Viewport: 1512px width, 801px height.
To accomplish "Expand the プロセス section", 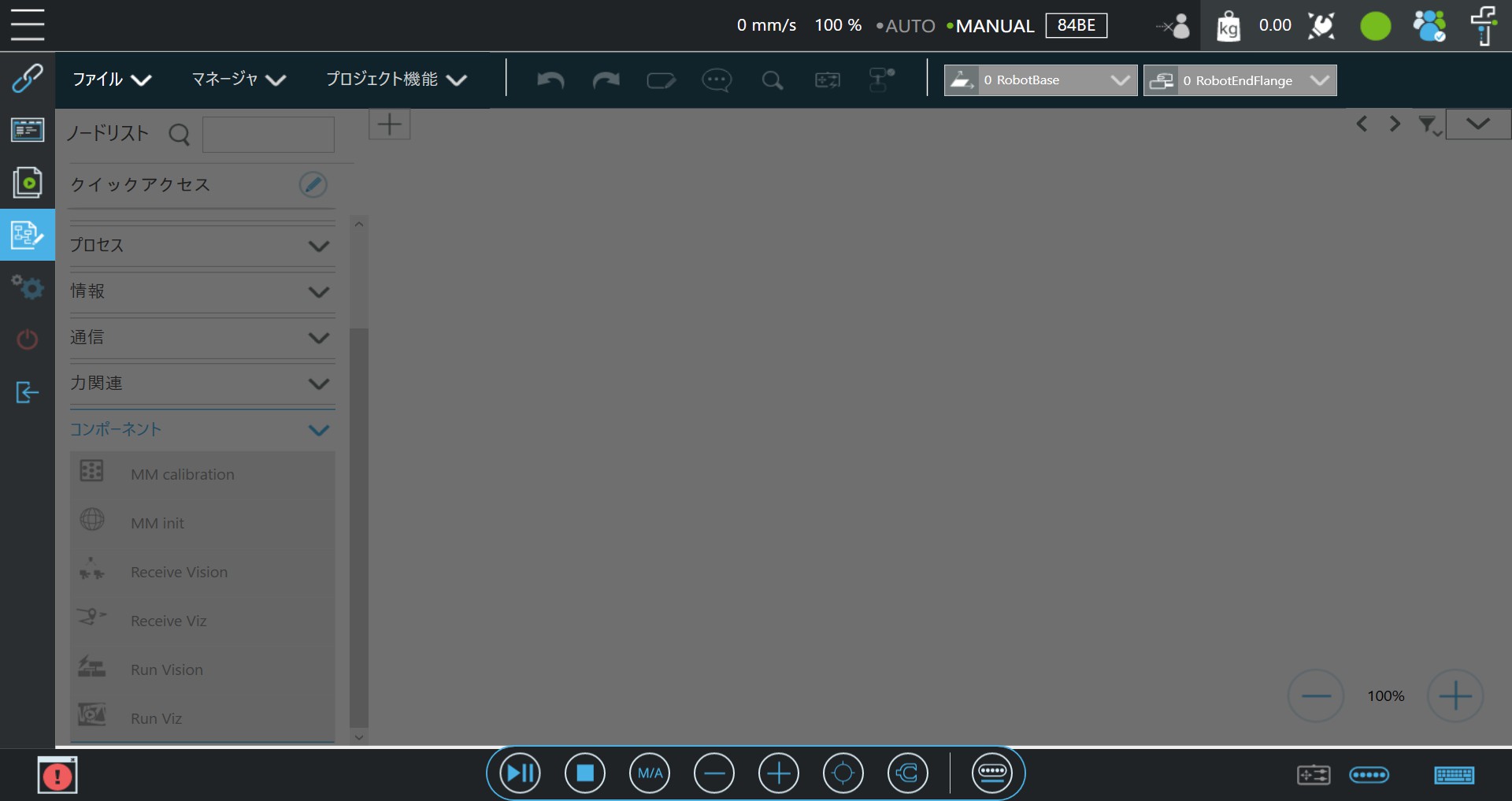I will coord(202,246).
